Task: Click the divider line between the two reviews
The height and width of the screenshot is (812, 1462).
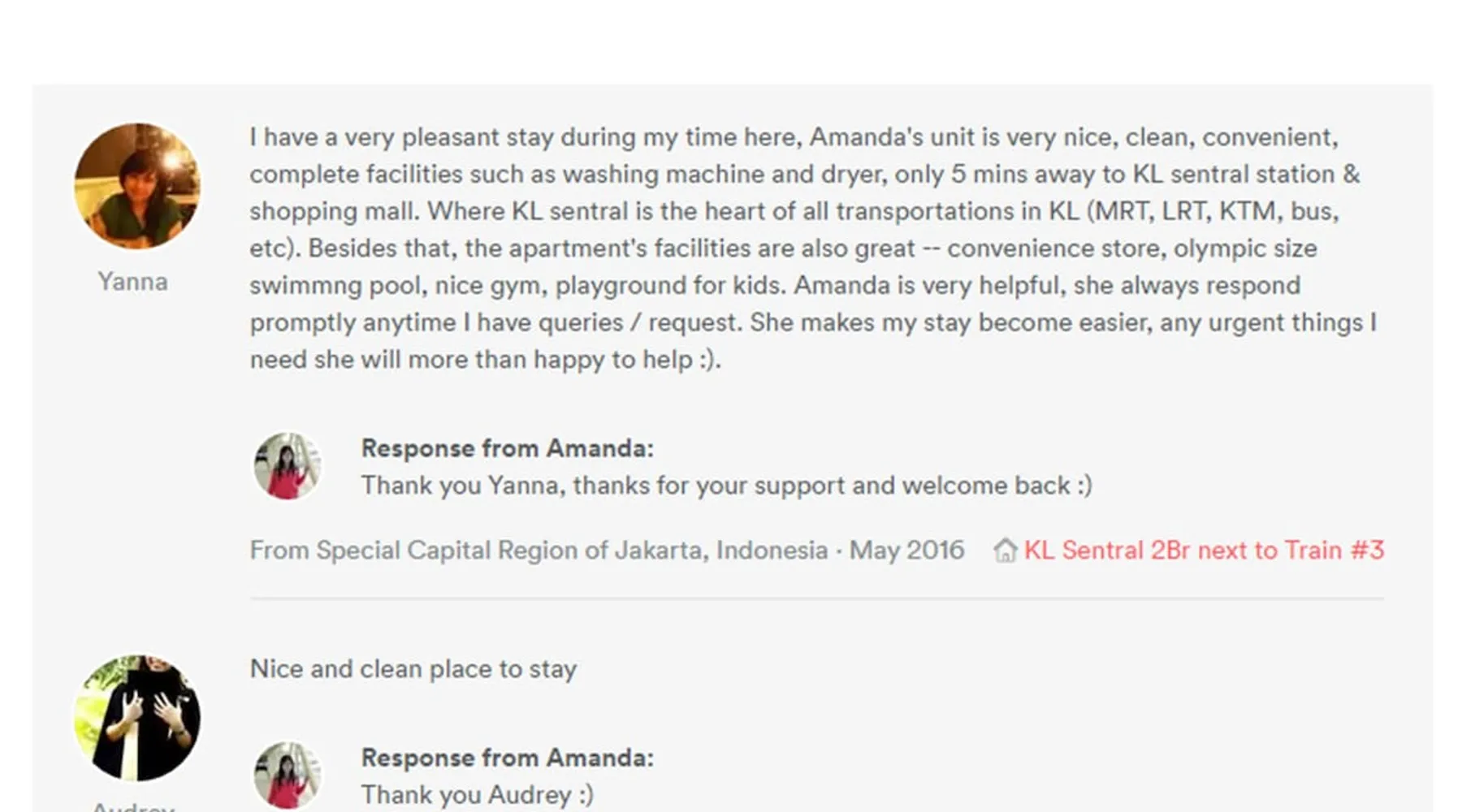Action: click(x=817, y=598)
